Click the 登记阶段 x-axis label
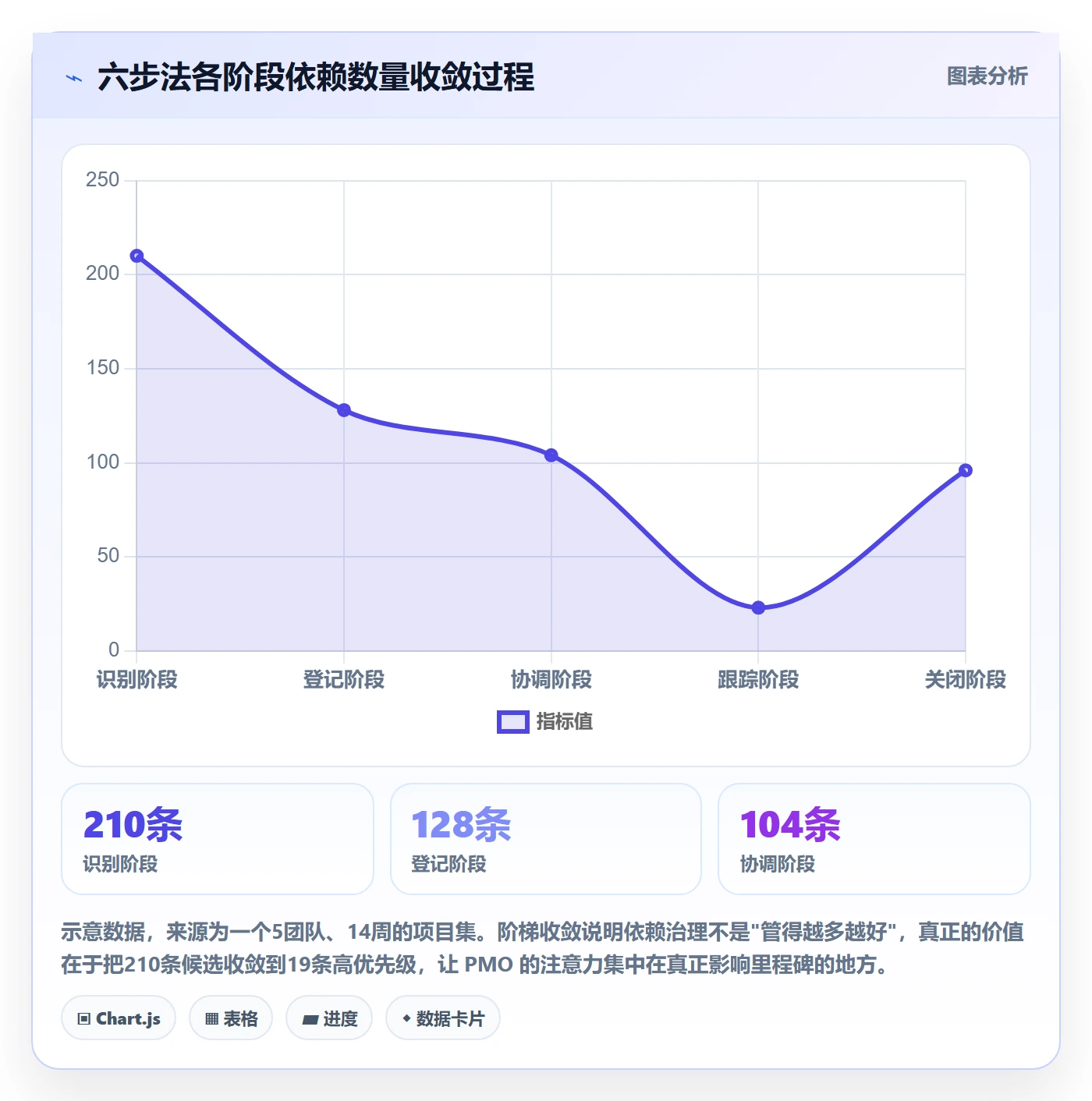Image resolution: width=1092 pixels, height=1101 pixels. pyautogui.click(x=344, y=680)
